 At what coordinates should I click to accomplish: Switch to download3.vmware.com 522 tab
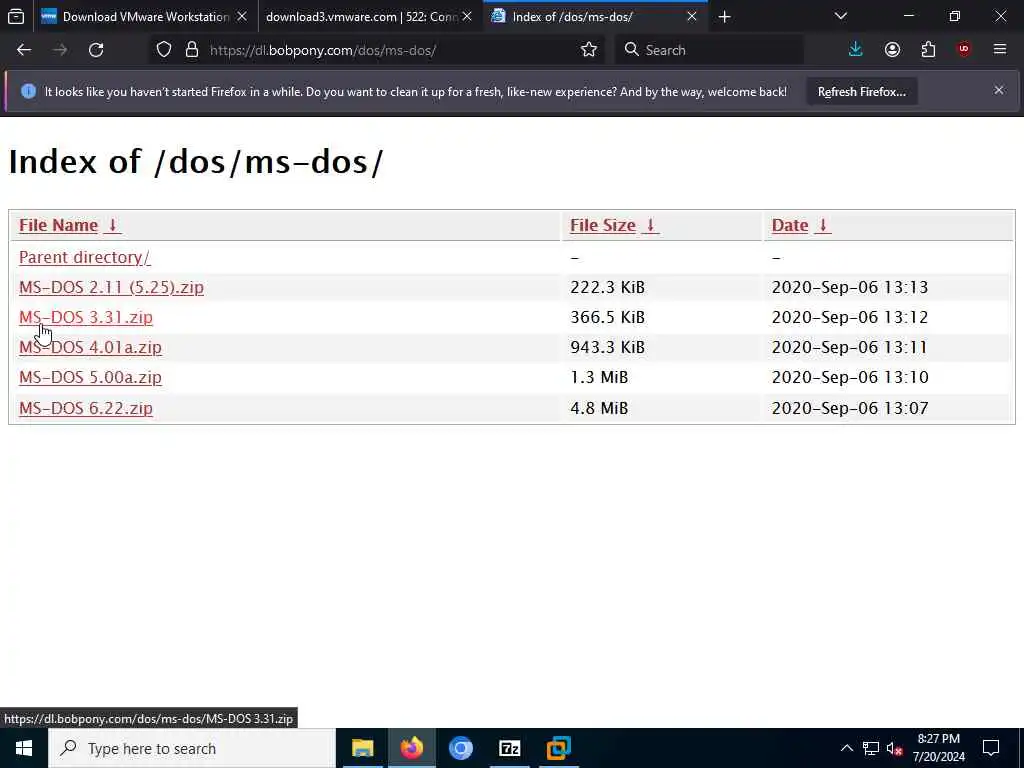tap(362, 16)
